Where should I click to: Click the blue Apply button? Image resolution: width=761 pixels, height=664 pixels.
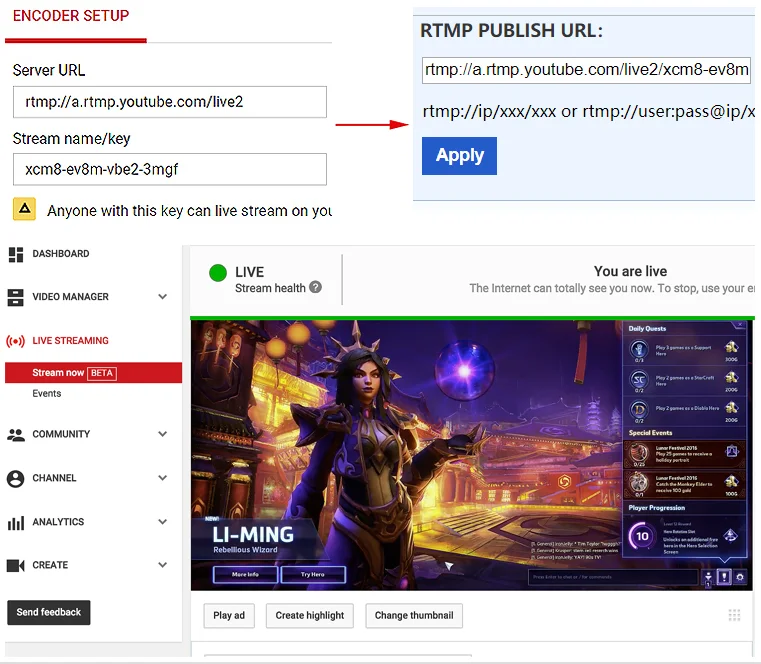459,156
